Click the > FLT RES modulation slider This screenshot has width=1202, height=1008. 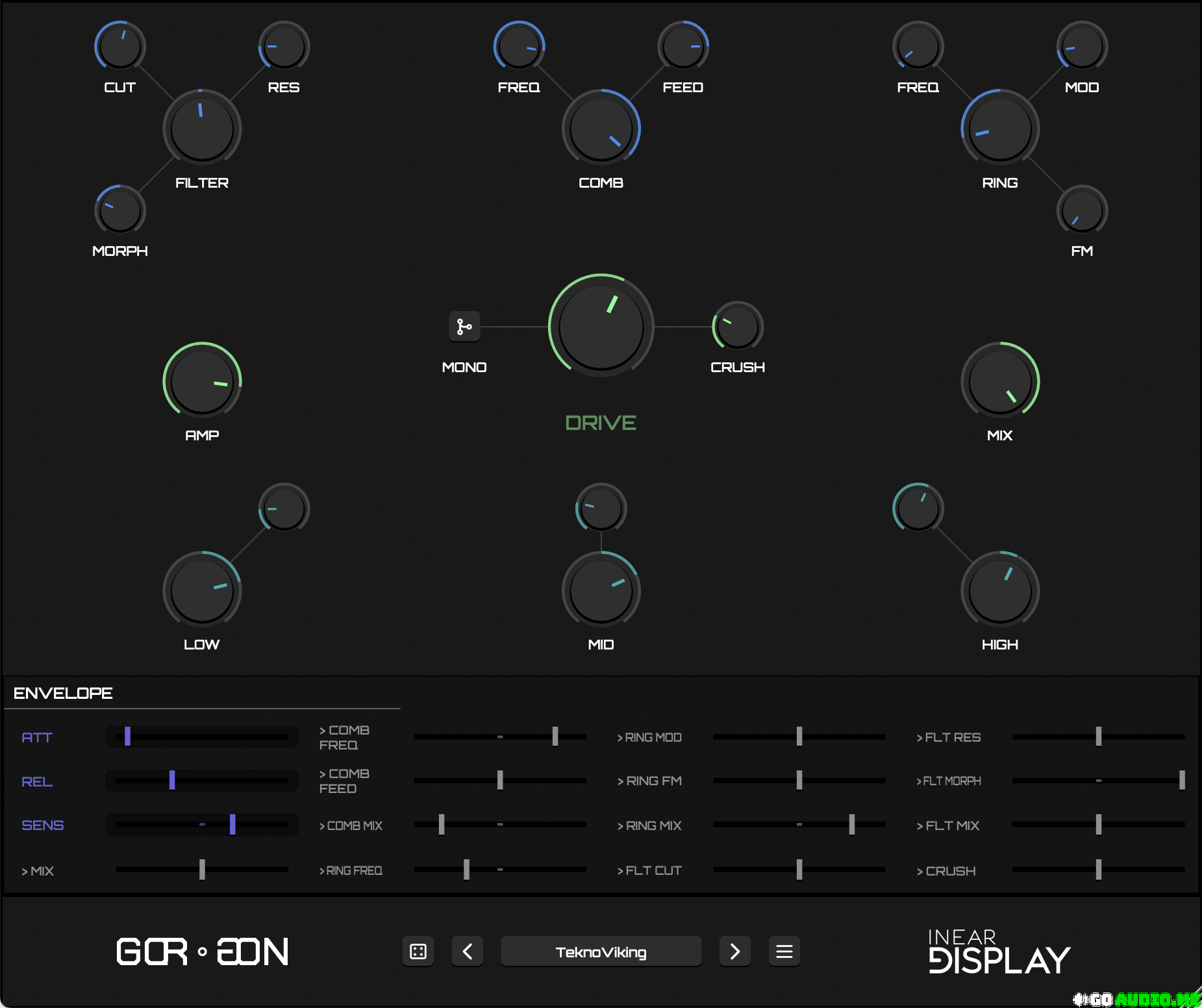[1099, 737]
